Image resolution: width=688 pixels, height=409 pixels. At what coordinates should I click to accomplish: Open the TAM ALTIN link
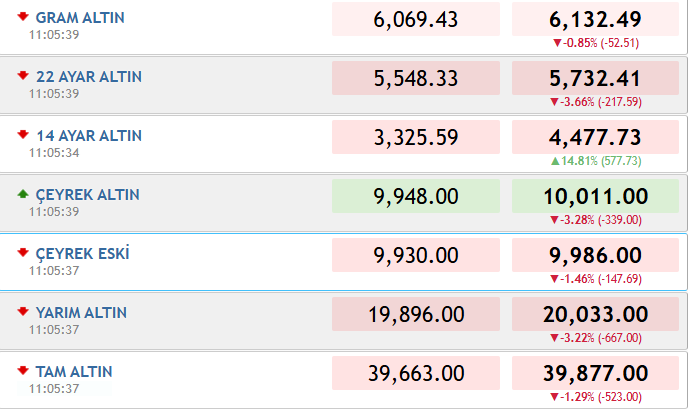coord(74,372)
